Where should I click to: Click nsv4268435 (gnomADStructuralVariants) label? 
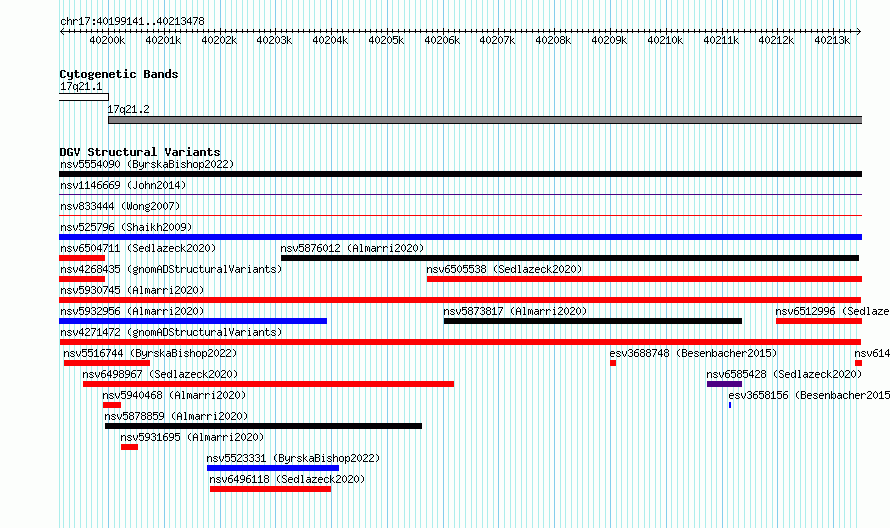[x=171, y=269]
